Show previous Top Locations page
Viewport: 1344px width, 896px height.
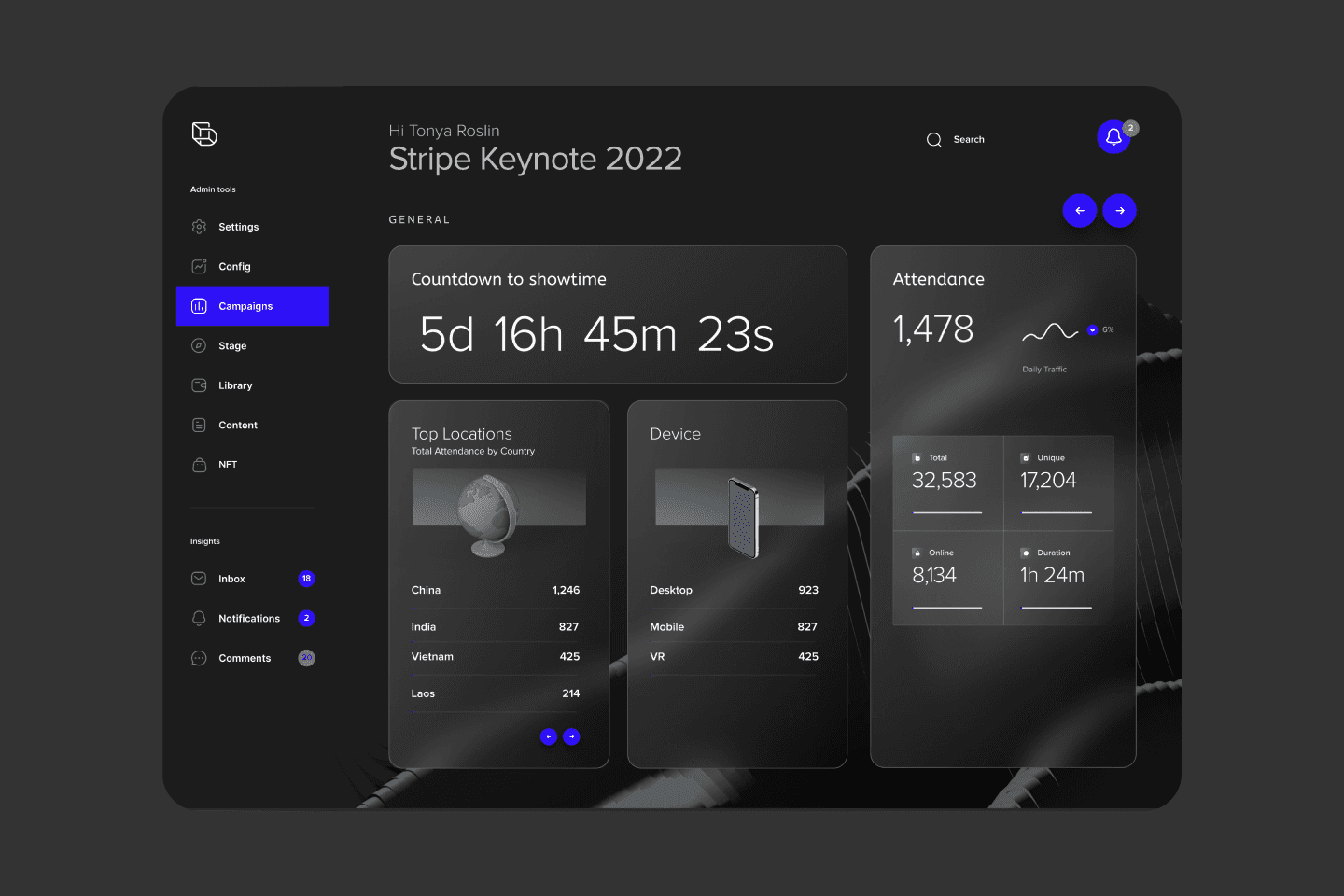tap(549, 736)
